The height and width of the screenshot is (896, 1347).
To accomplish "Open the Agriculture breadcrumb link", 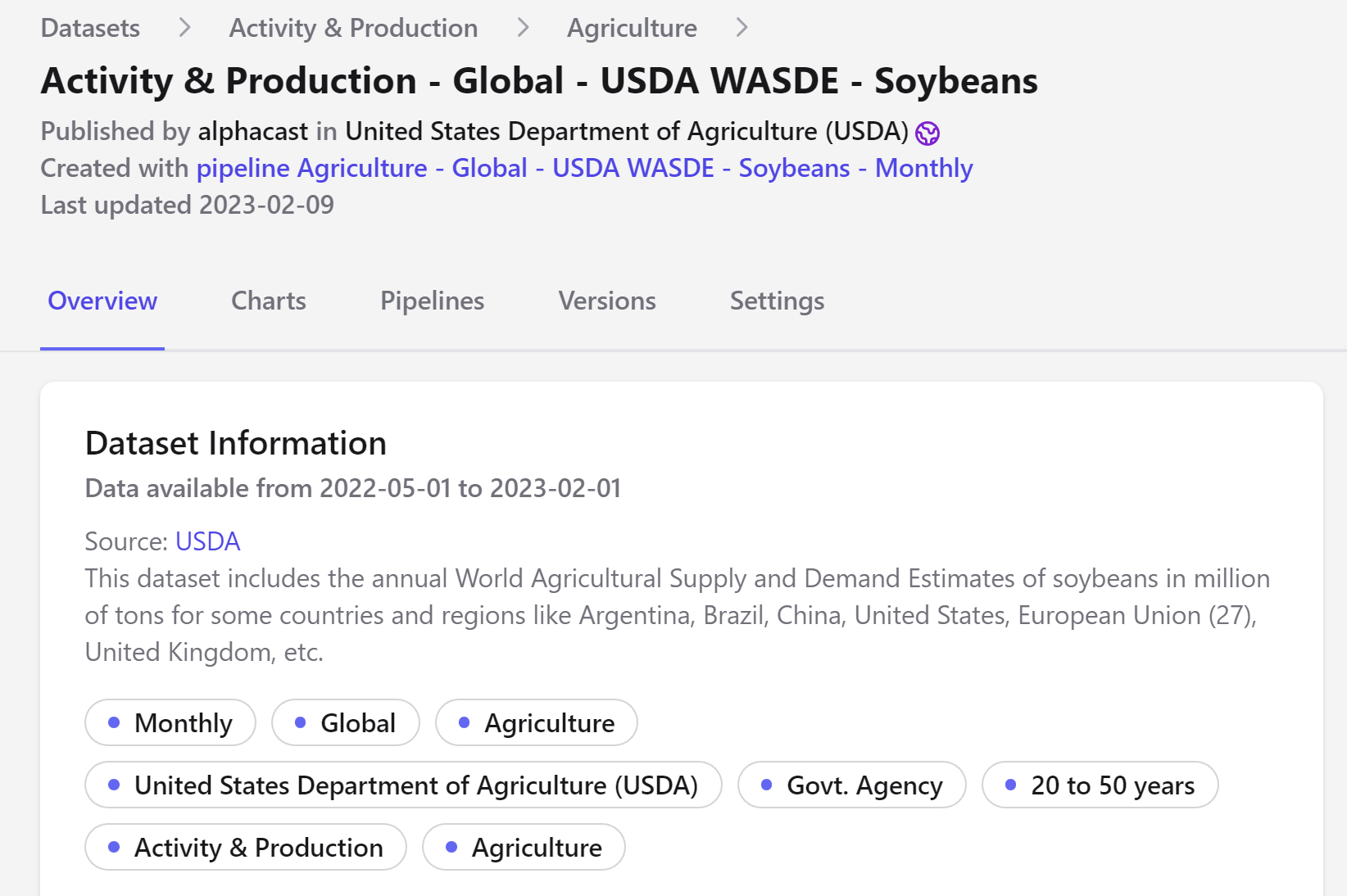I will [x=632, y=28].
